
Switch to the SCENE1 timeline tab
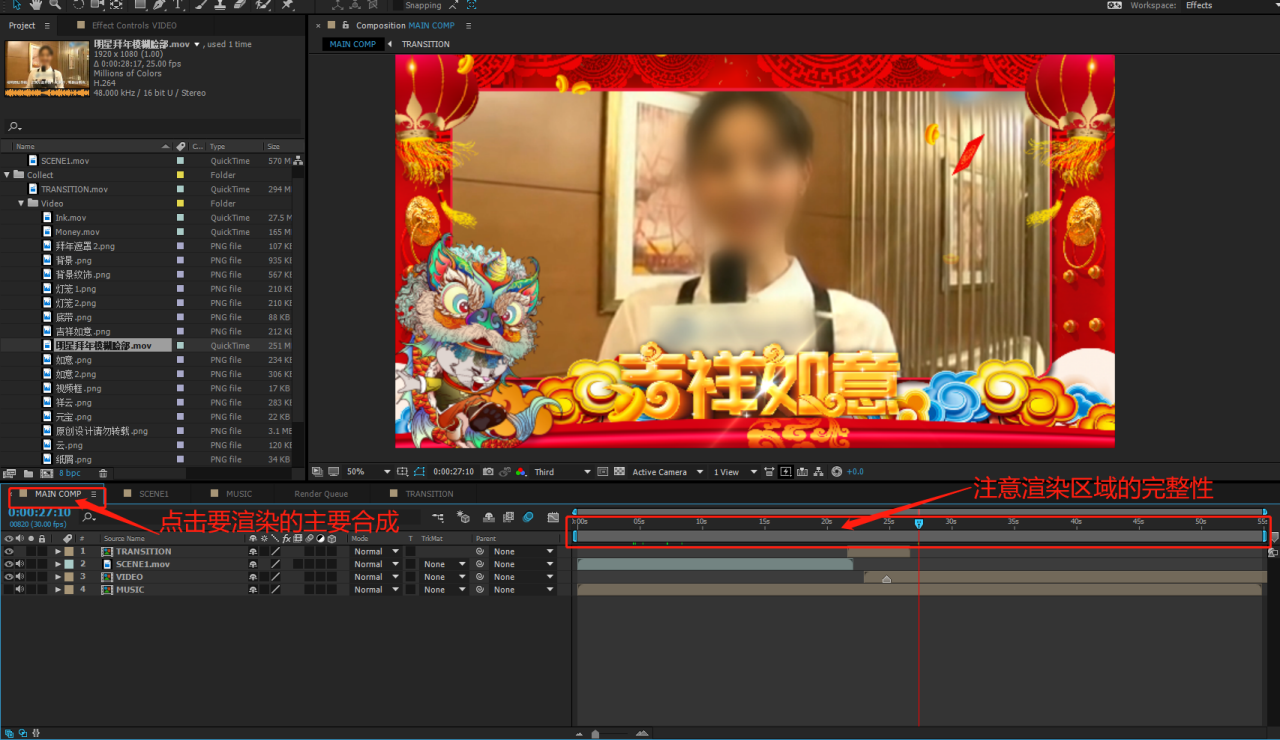click(x=153, y=494)
